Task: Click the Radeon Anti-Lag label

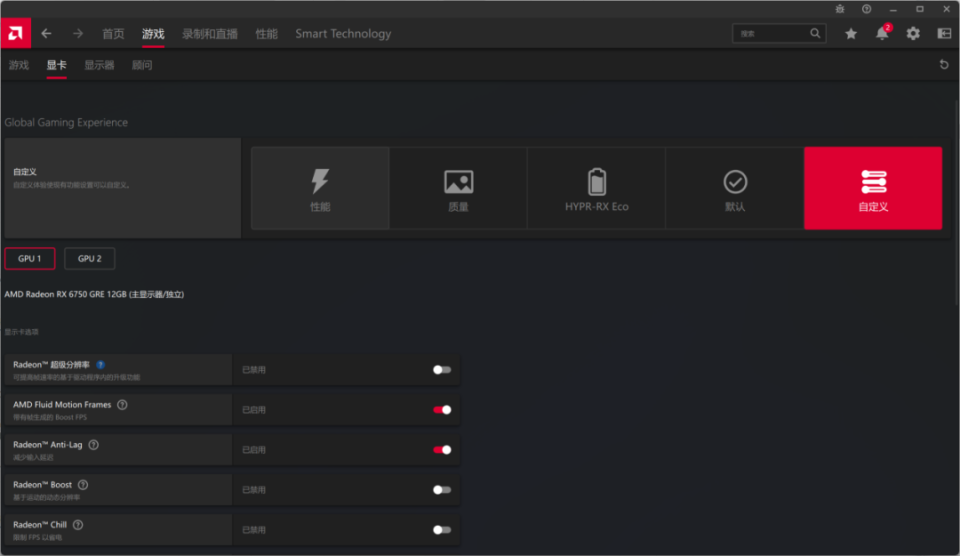Action: [x=48, y=445]
